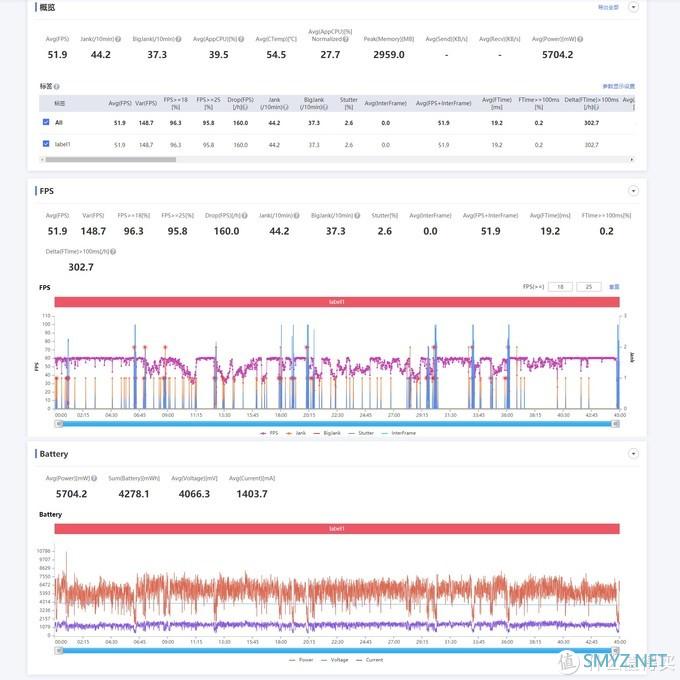680x680 pixels.
Task: Open help icon beside Avg(Power) in overview
Action: coord(580,39)
